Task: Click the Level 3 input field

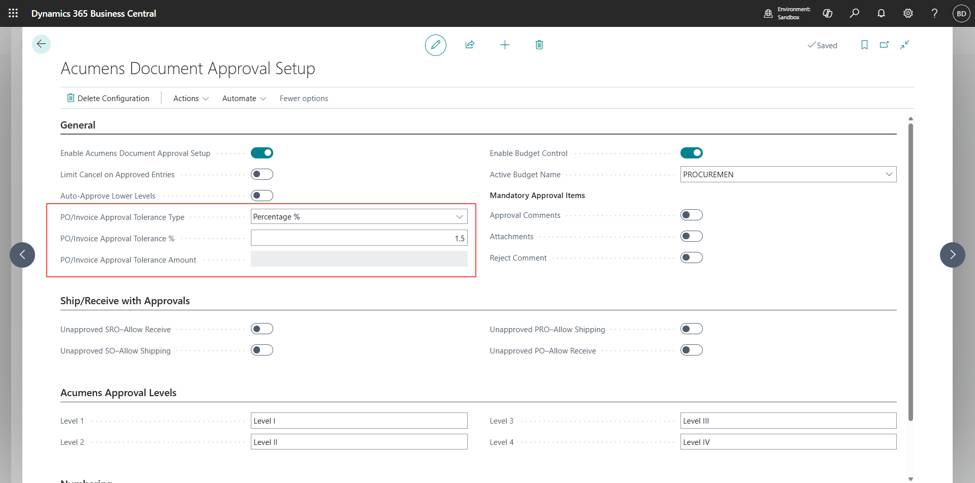Action: pos(788,421)
